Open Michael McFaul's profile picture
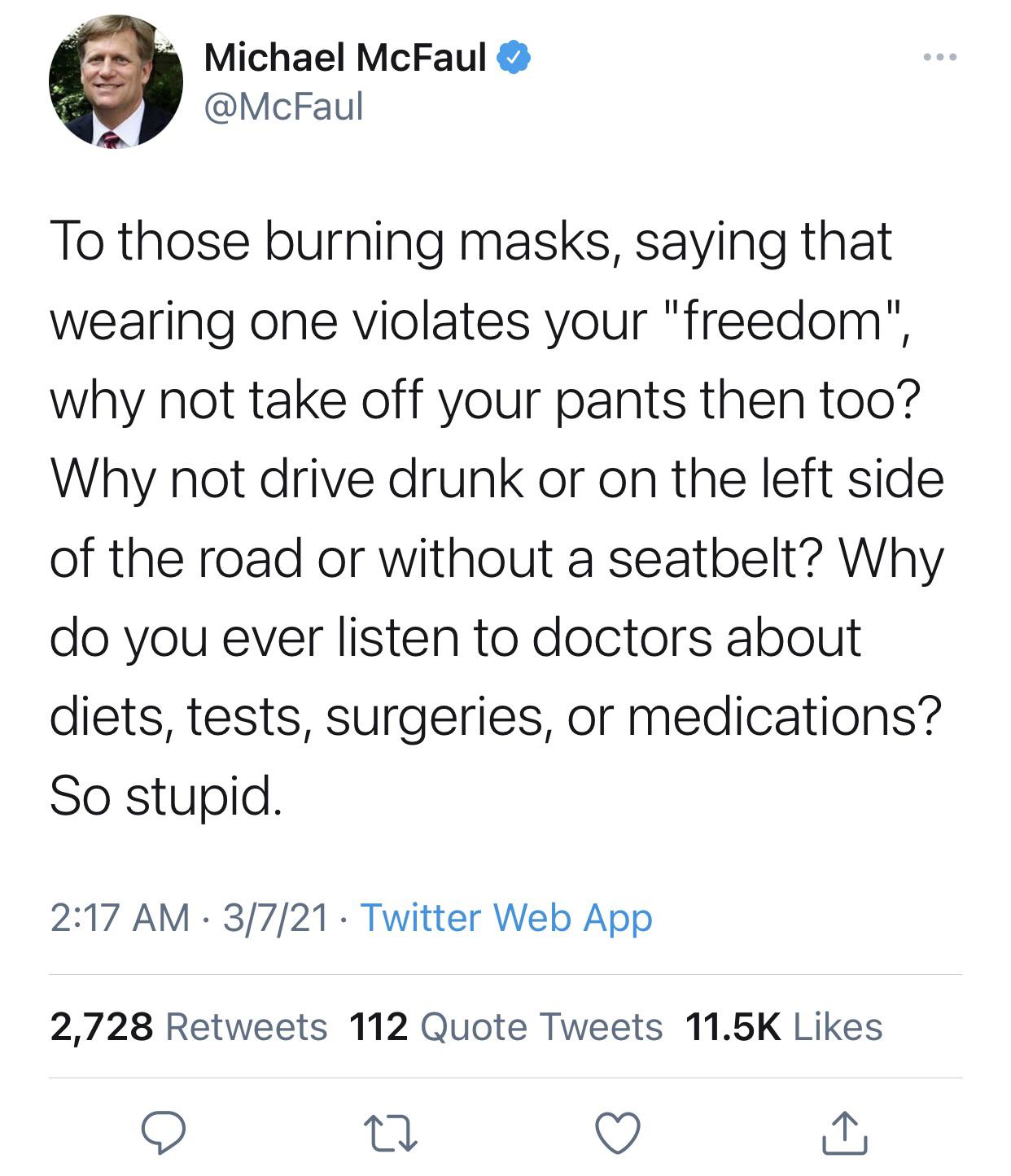This screenshot has width=1011, height=1176. pyautogui.click(x=116, y=81)
